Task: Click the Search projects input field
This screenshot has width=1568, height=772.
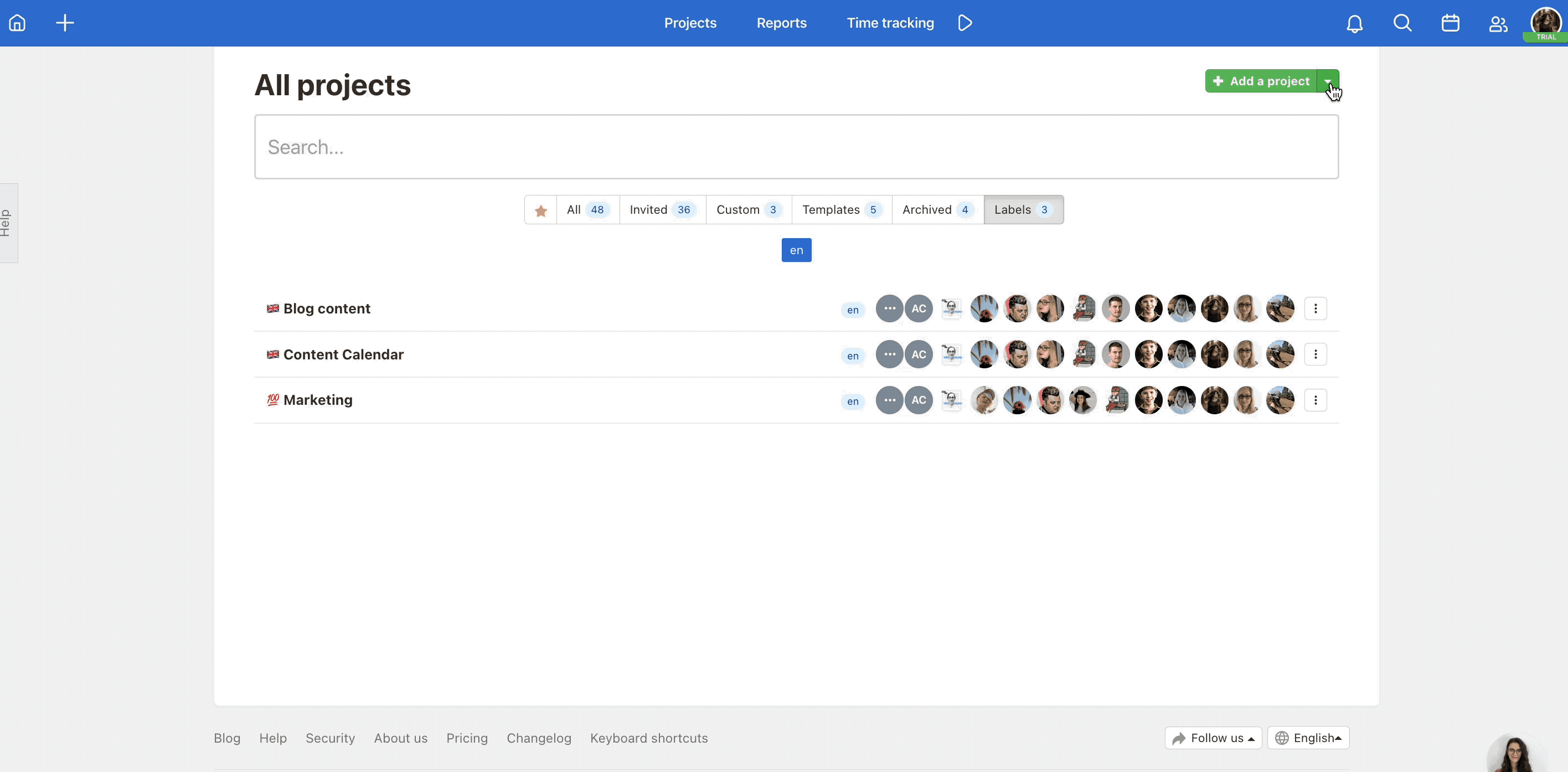Action: (796, 146)
